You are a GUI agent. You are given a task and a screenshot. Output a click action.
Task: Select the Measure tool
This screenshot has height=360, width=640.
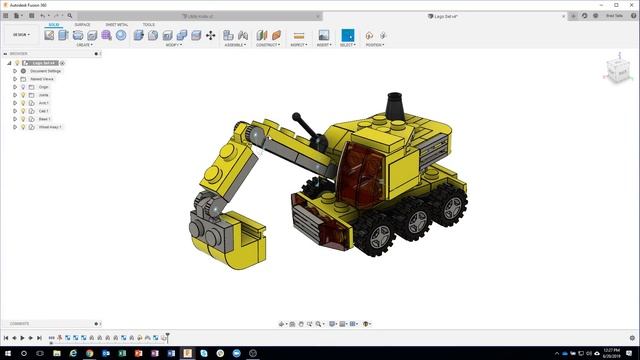299,35
